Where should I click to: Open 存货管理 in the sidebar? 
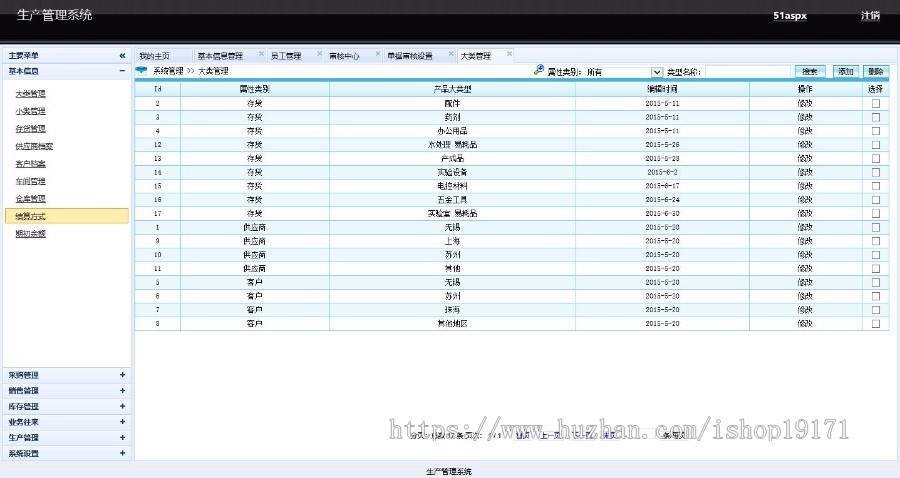(30, 129)
